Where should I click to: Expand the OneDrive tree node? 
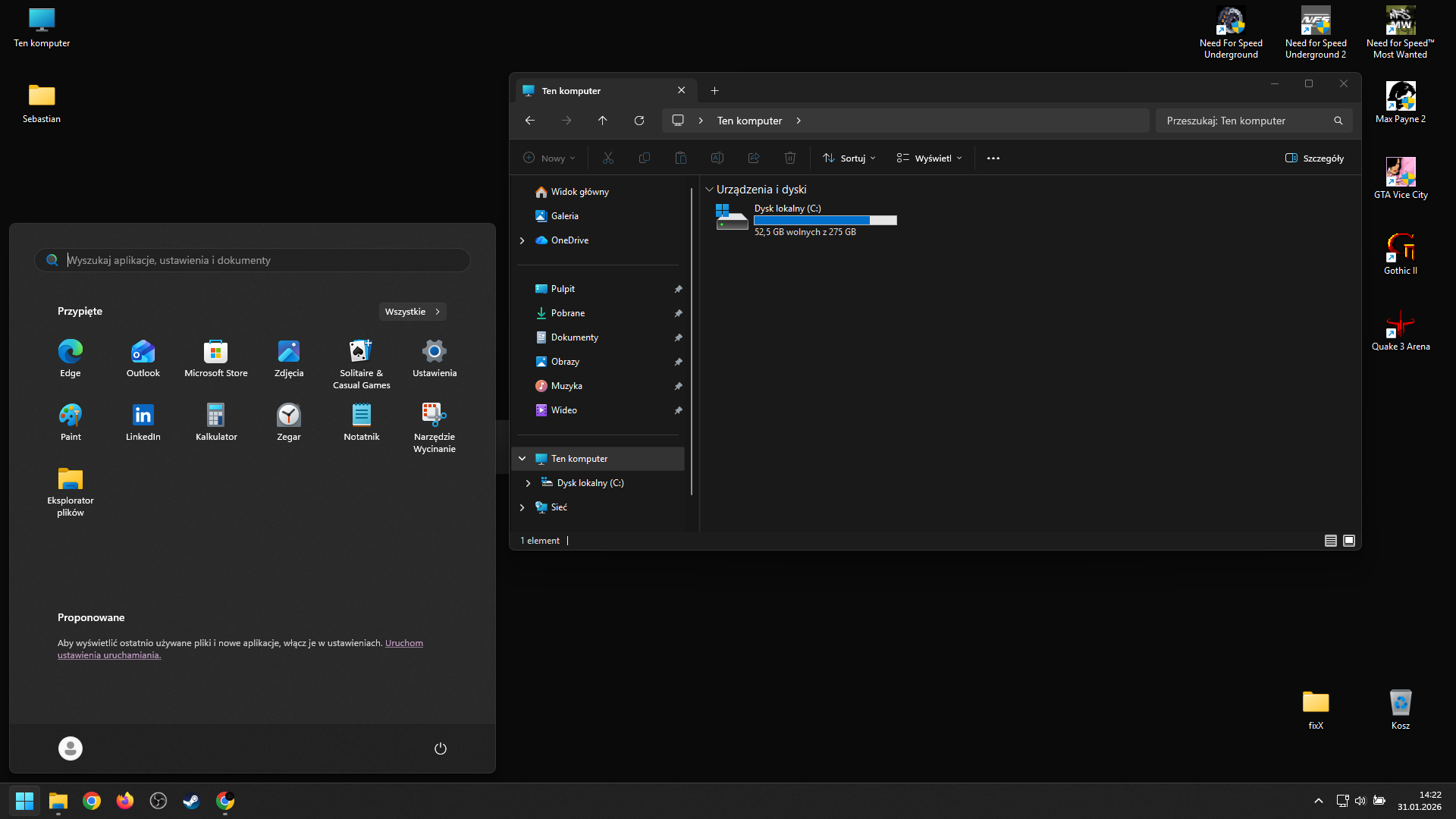(522, 240)
